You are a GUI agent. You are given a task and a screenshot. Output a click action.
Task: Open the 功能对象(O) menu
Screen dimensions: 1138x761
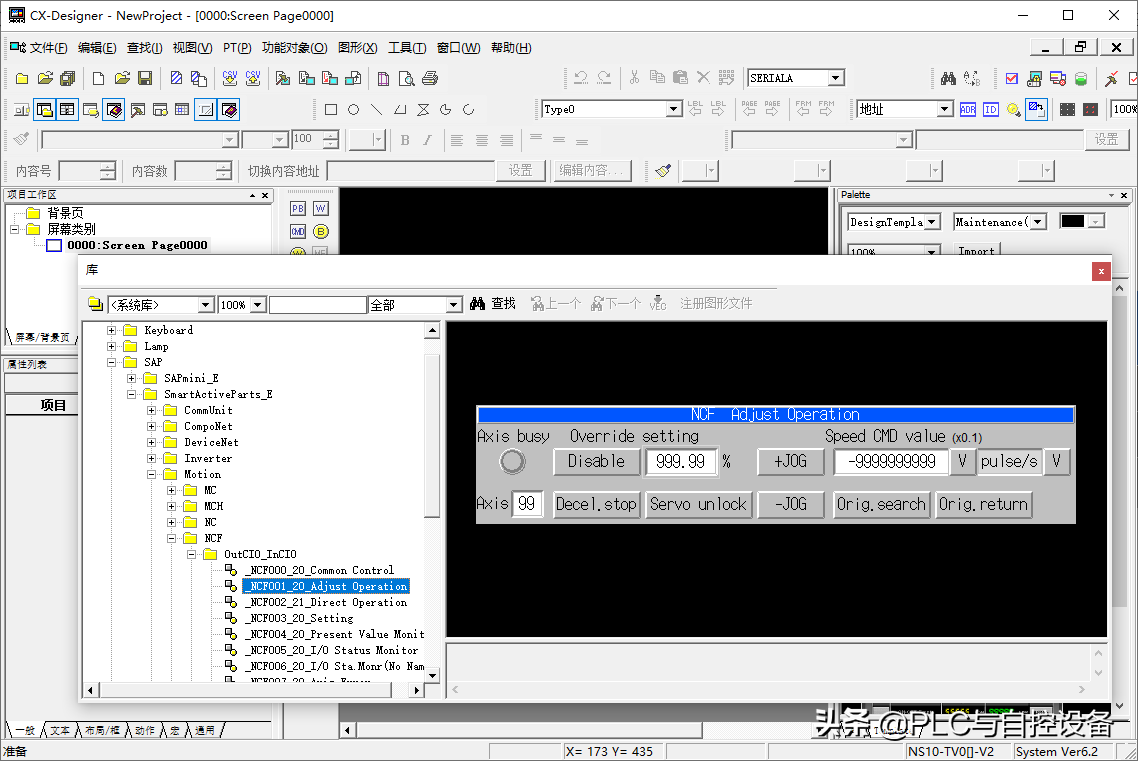pyautogui.click(x=294, y=48)
